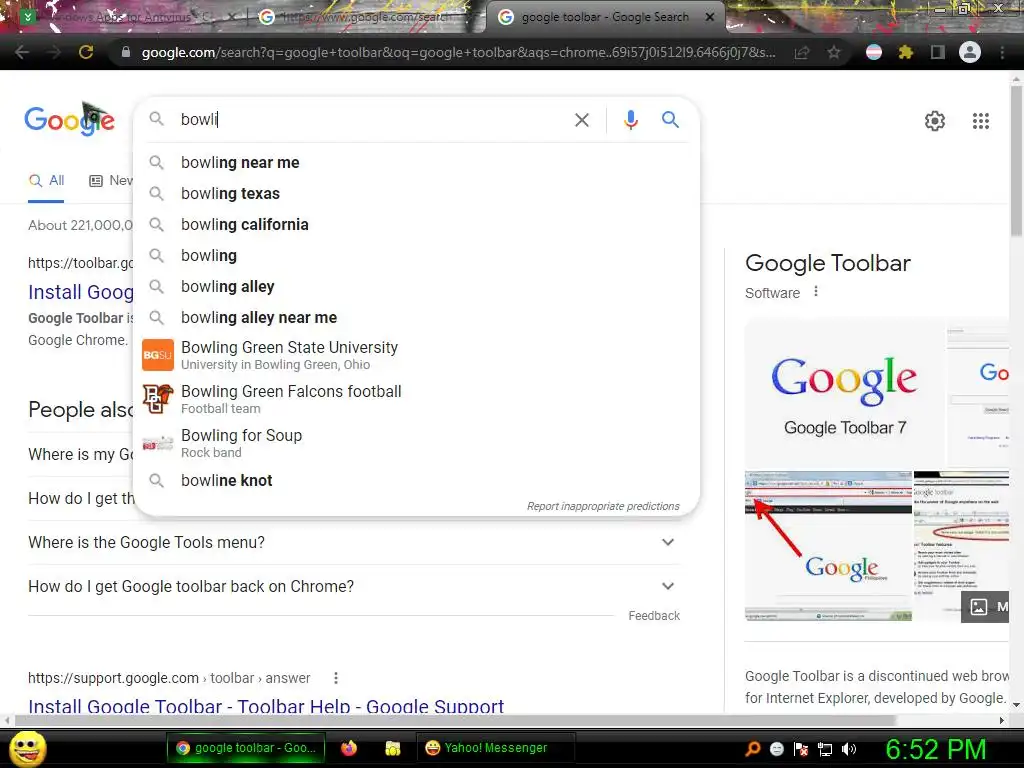
Task: Click the flag action center tray icon
Action: coord(801,749)
